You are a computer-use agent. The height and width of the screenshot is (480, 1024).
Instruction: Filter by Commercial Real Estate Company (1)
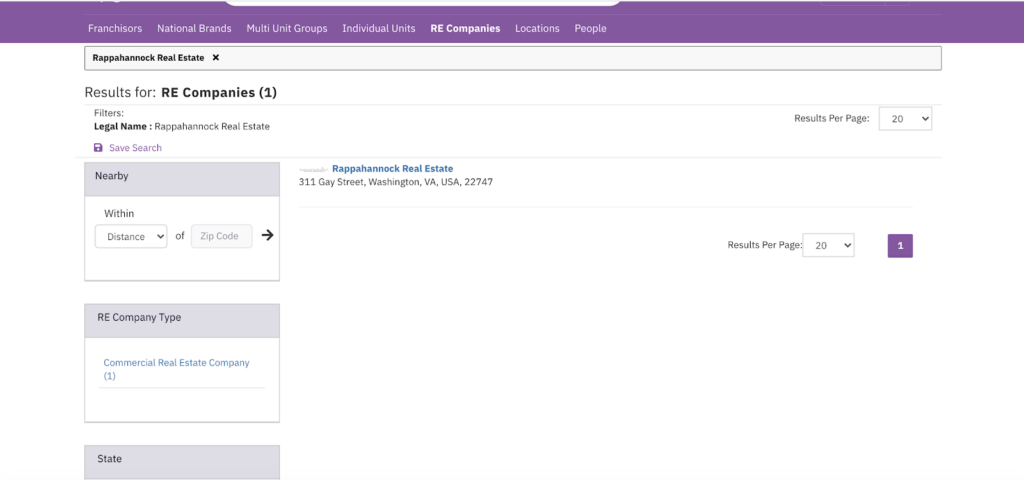(176, 369)
